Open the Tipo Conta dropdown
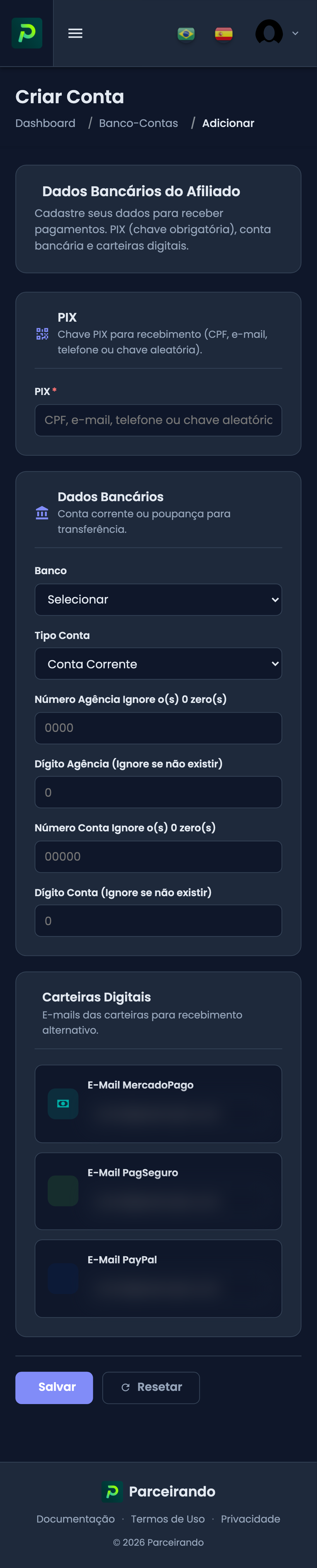 pos(158,664)
